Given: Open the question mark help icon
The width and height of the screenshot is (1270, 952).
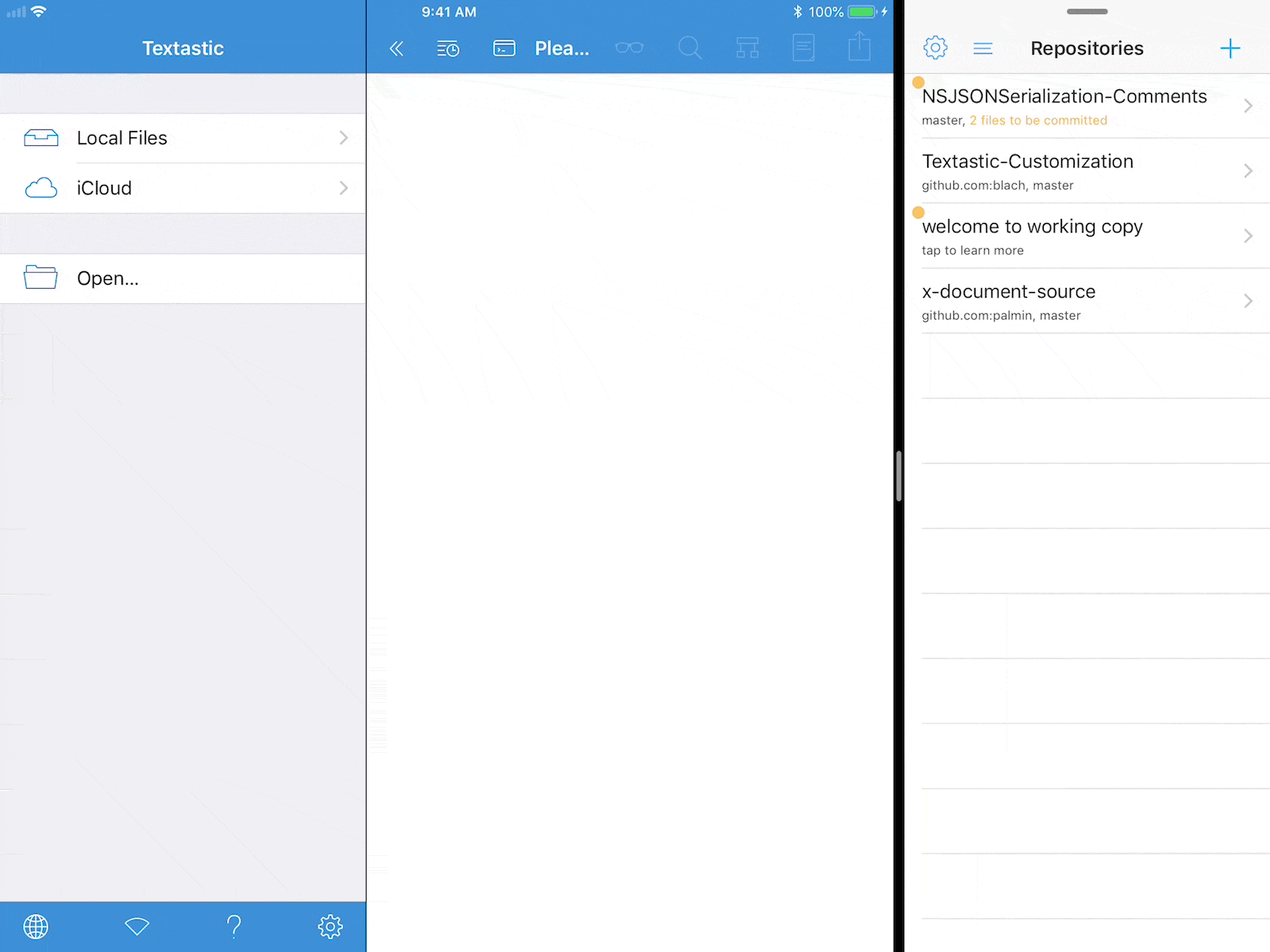Looking at the screenshot, I should pos(234,926).
